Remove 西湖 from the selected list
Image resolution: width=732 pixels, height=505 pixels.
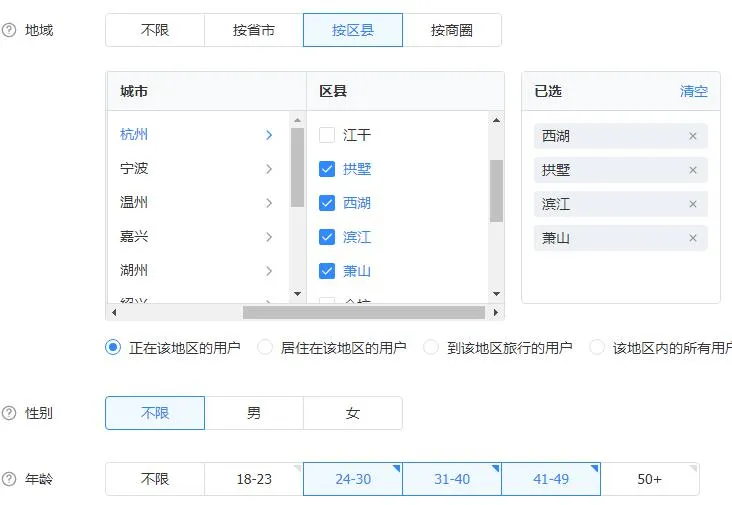(x=693, y=136)
